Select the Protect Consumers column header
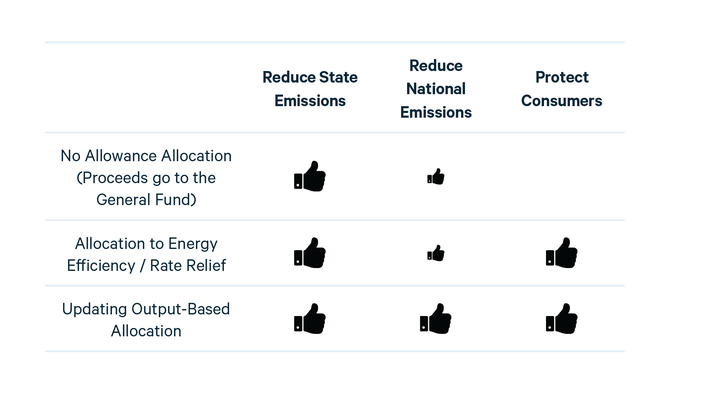This screenshot has height=399, width=722. click(561, 89)
